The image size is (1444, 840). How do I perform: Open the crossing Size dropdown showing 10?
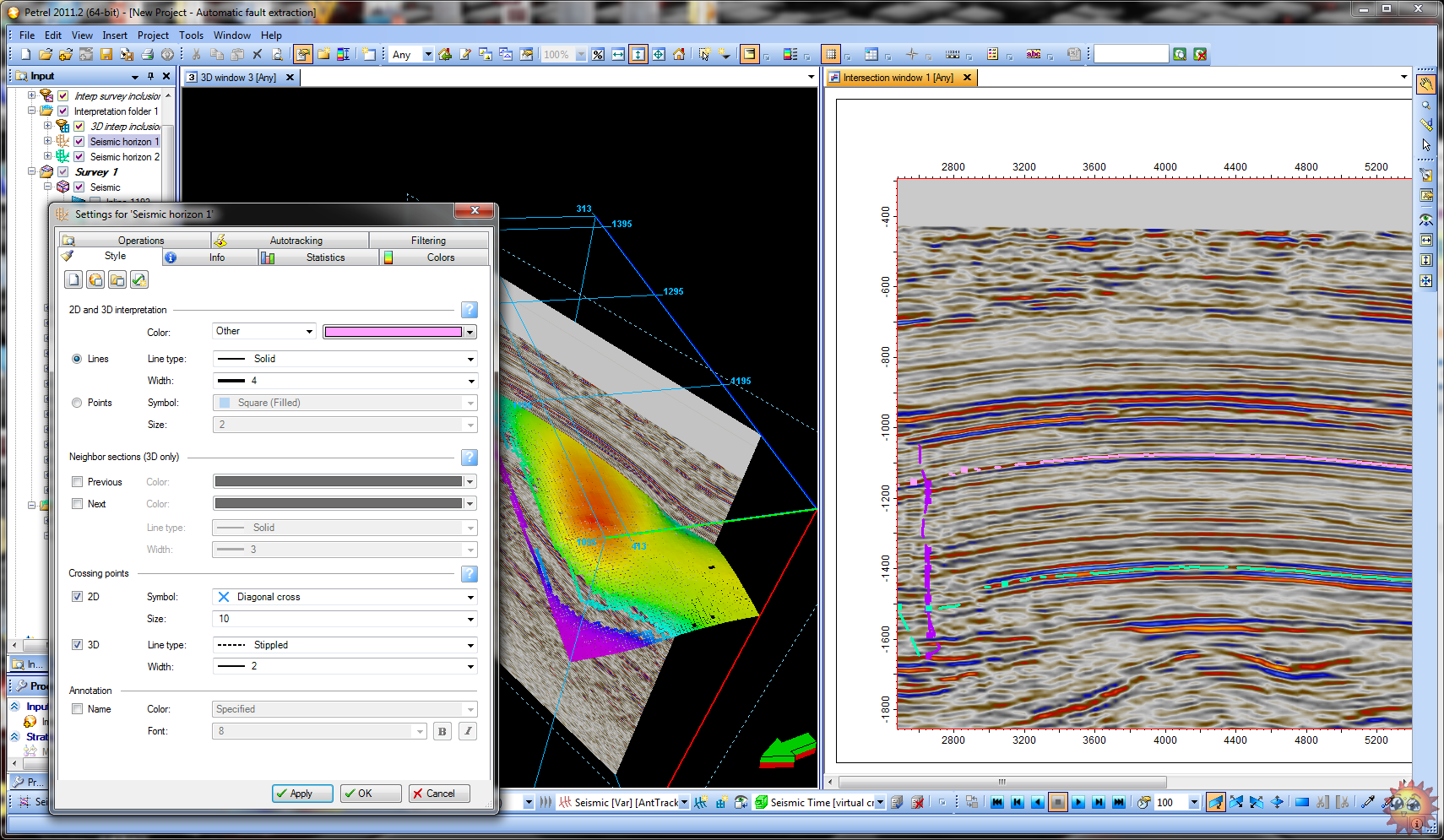[345, 619]
